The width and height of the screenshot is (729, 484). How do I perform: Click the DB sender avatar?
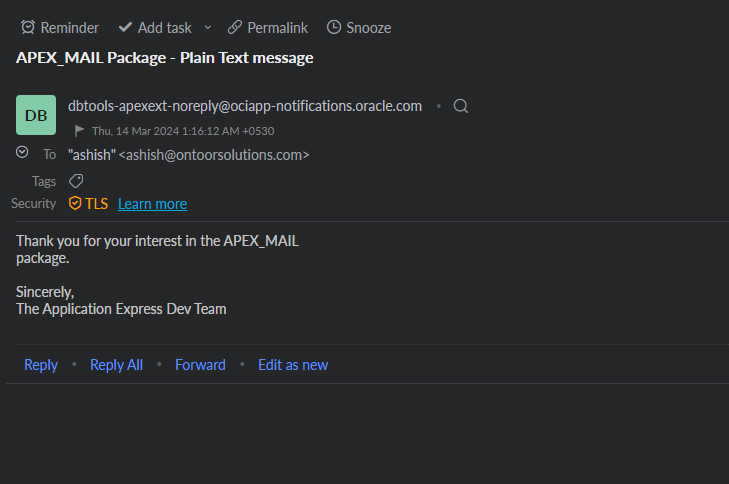pos(36,115)
